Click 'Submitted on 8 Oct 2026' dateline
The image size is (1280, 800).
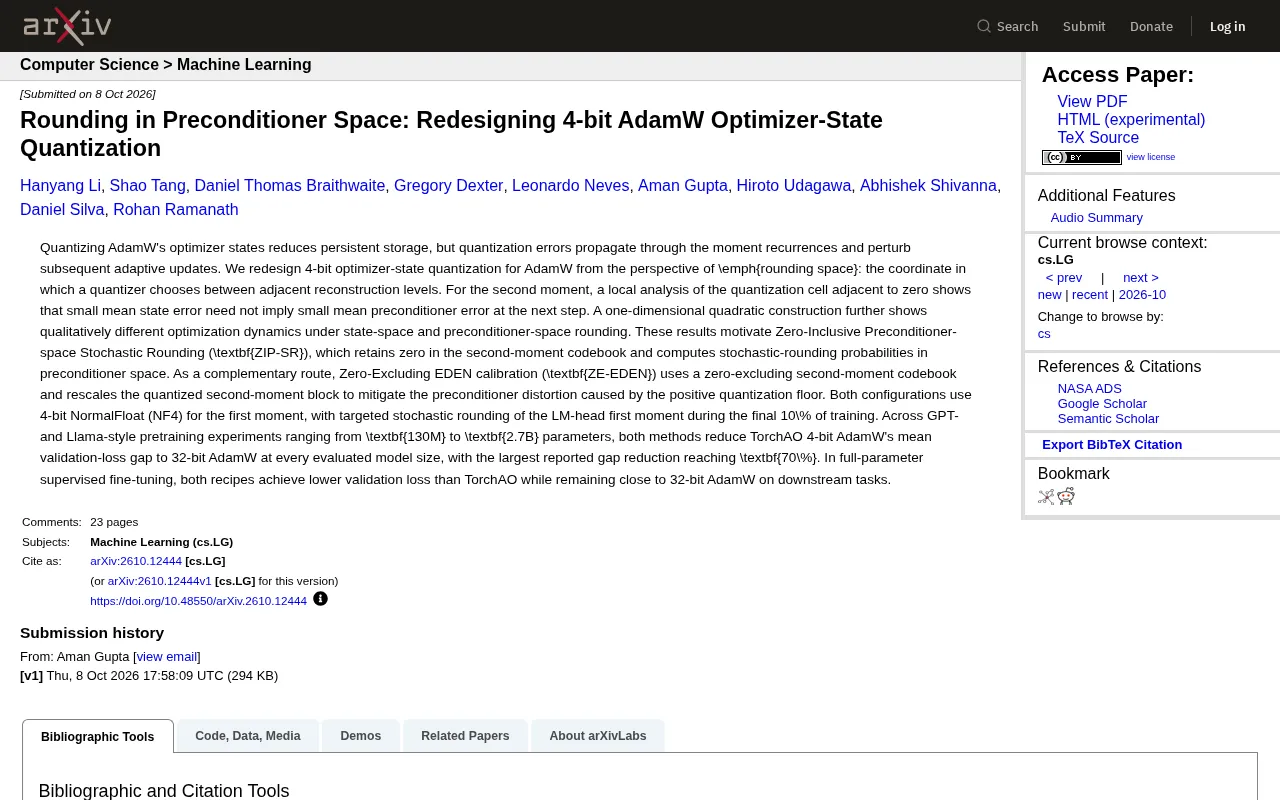click(87, 94)
